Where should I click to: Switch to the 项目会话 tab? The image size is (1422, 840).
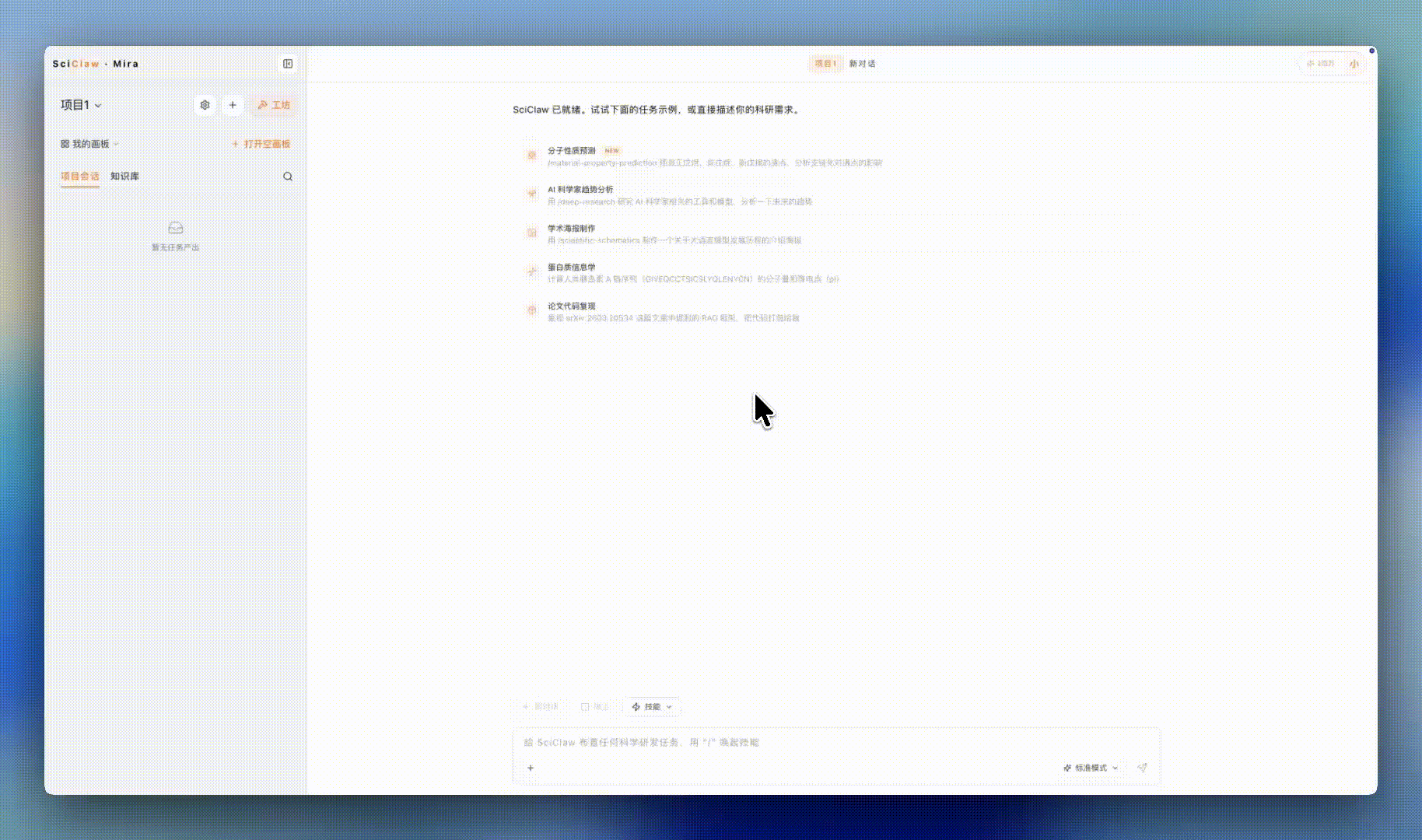80,177
